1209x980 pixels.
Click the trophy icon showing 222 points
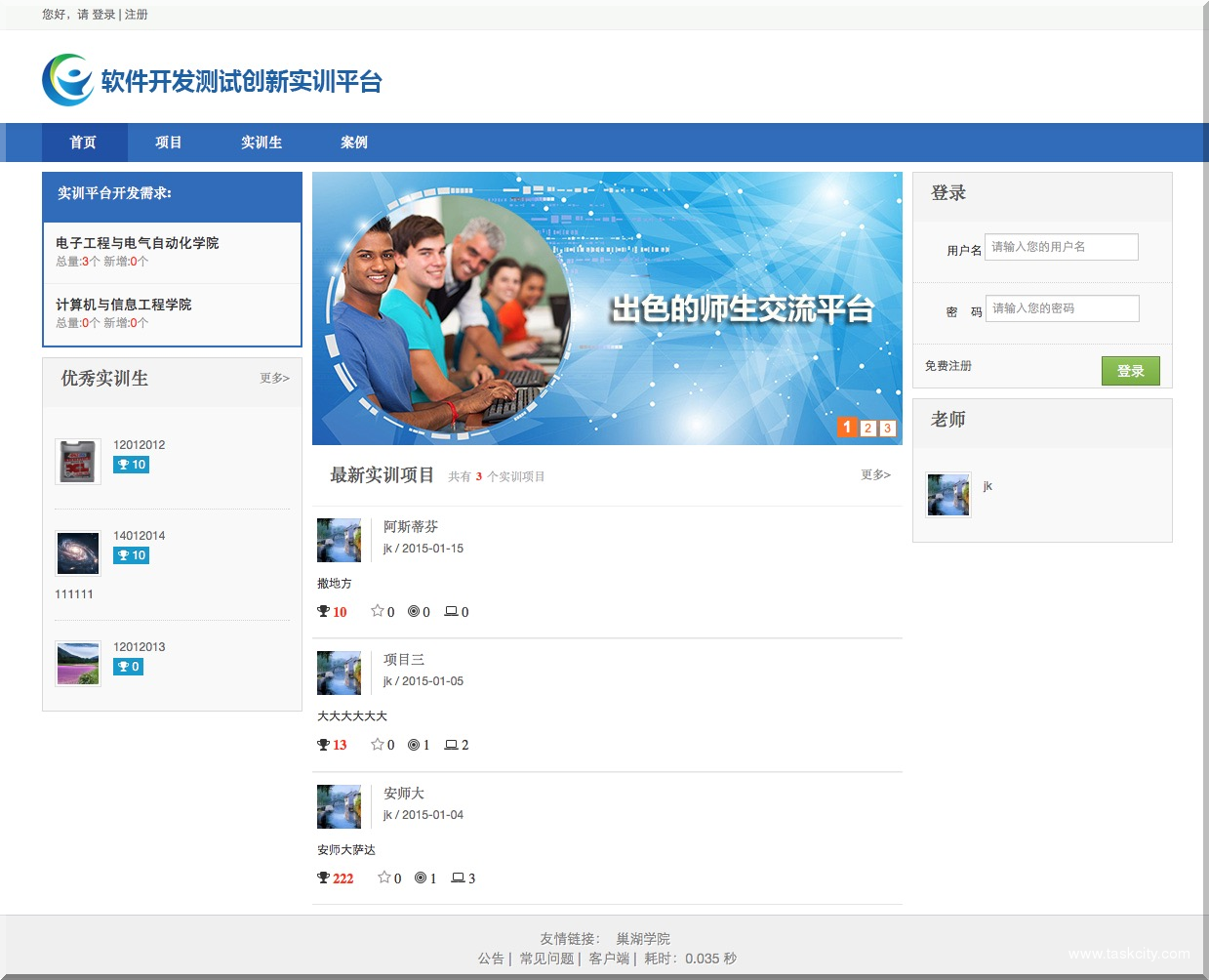tap(324, 878)
